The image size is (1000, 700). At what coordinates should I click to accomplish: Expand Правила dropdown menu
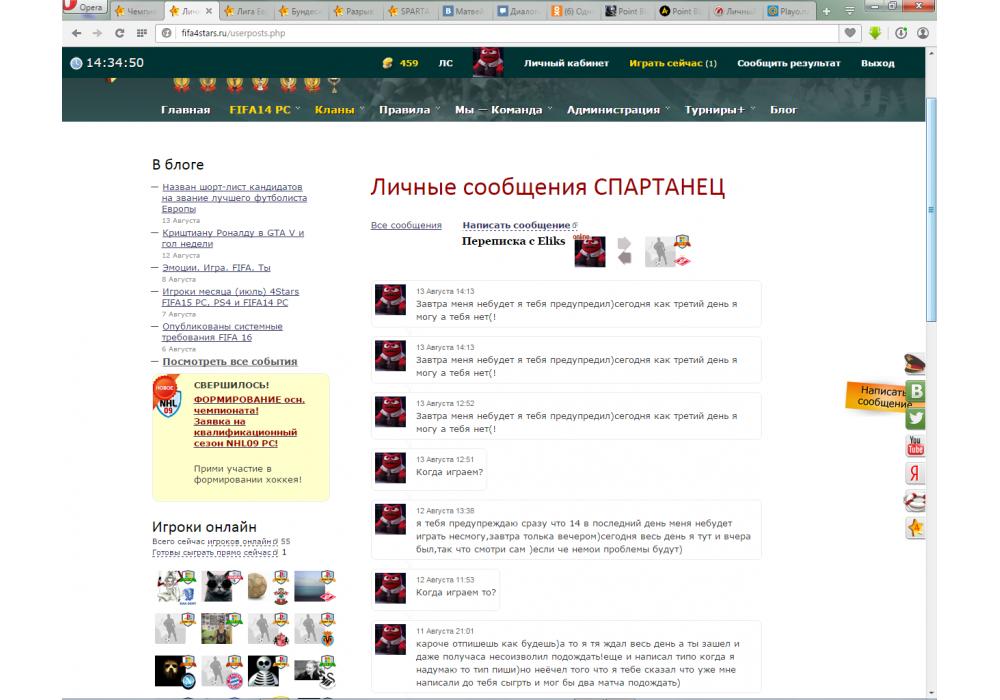(x=409, y=110)
